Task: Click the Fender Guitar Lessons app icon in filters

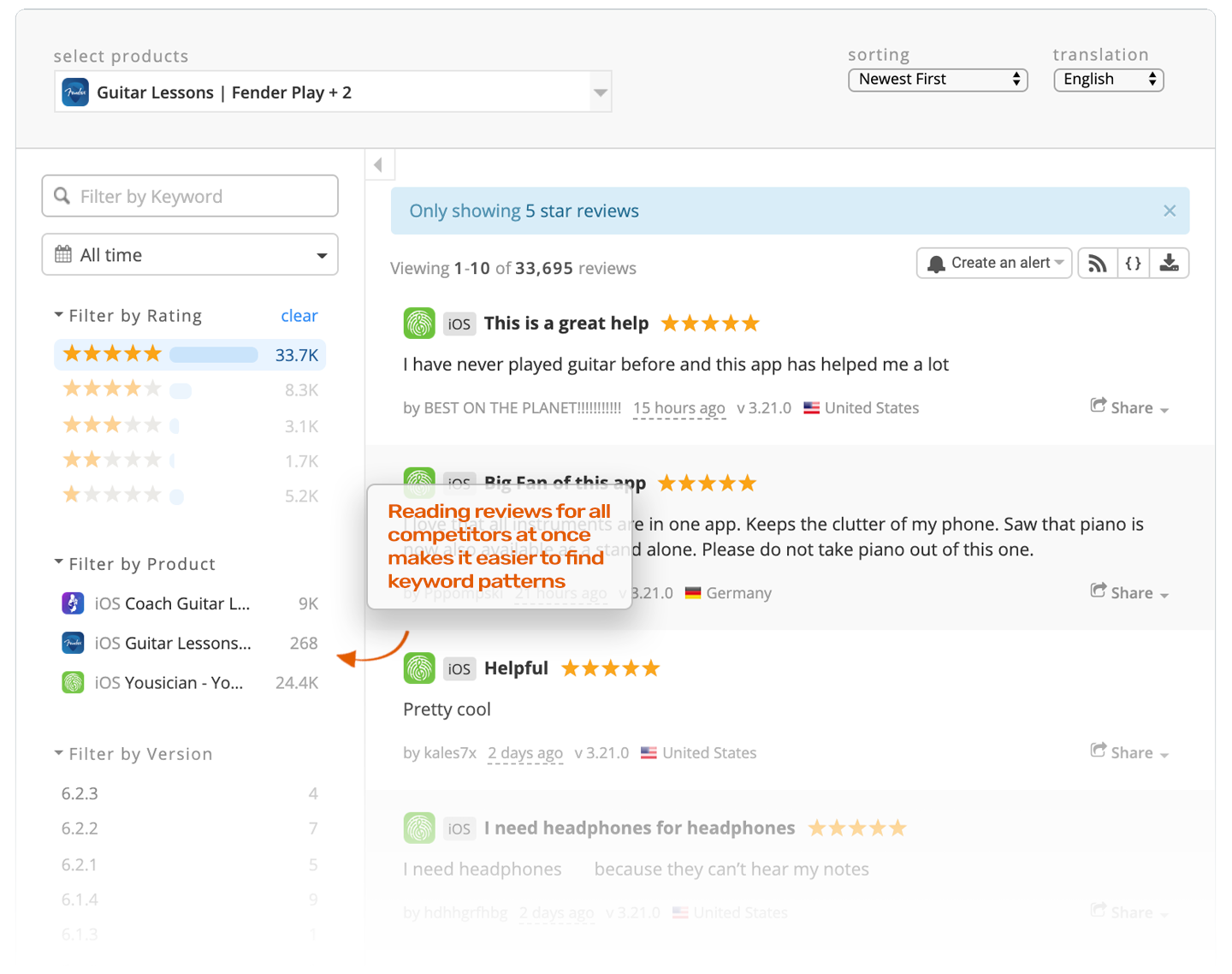Action: 73,643
